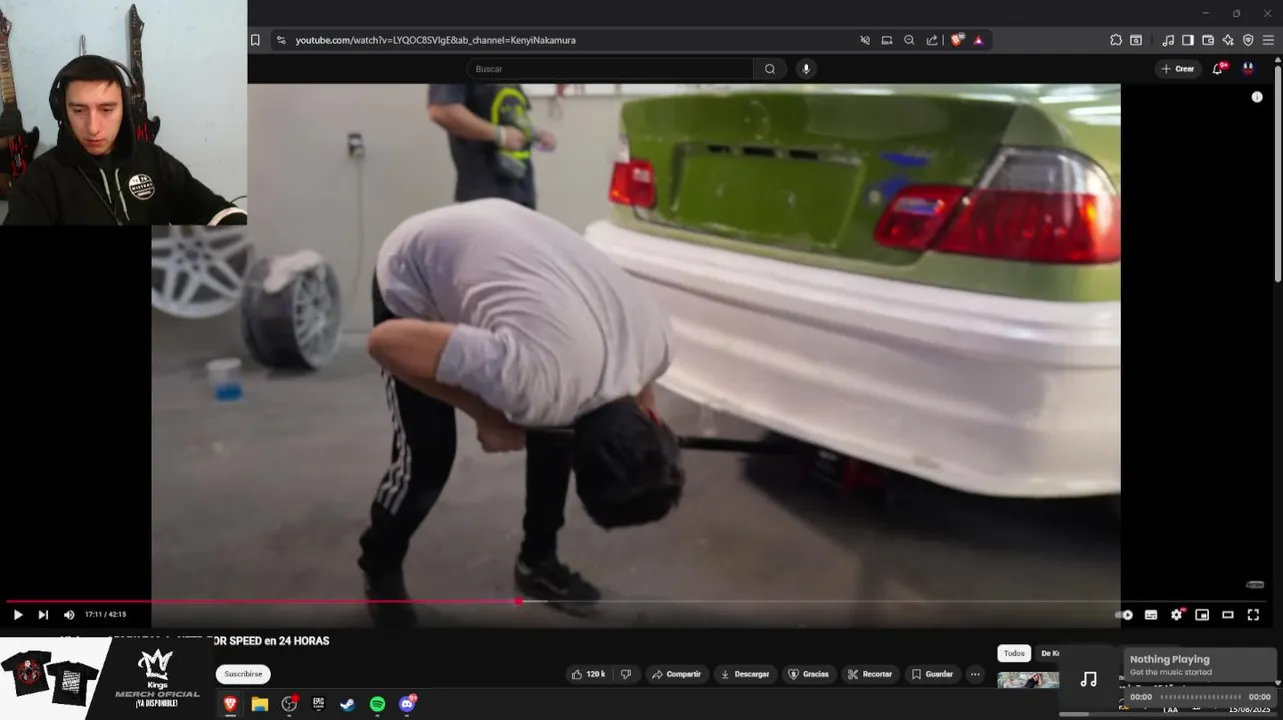Start voice search with microphone
Screen dimensions: 1283x720
pos(806,69)
